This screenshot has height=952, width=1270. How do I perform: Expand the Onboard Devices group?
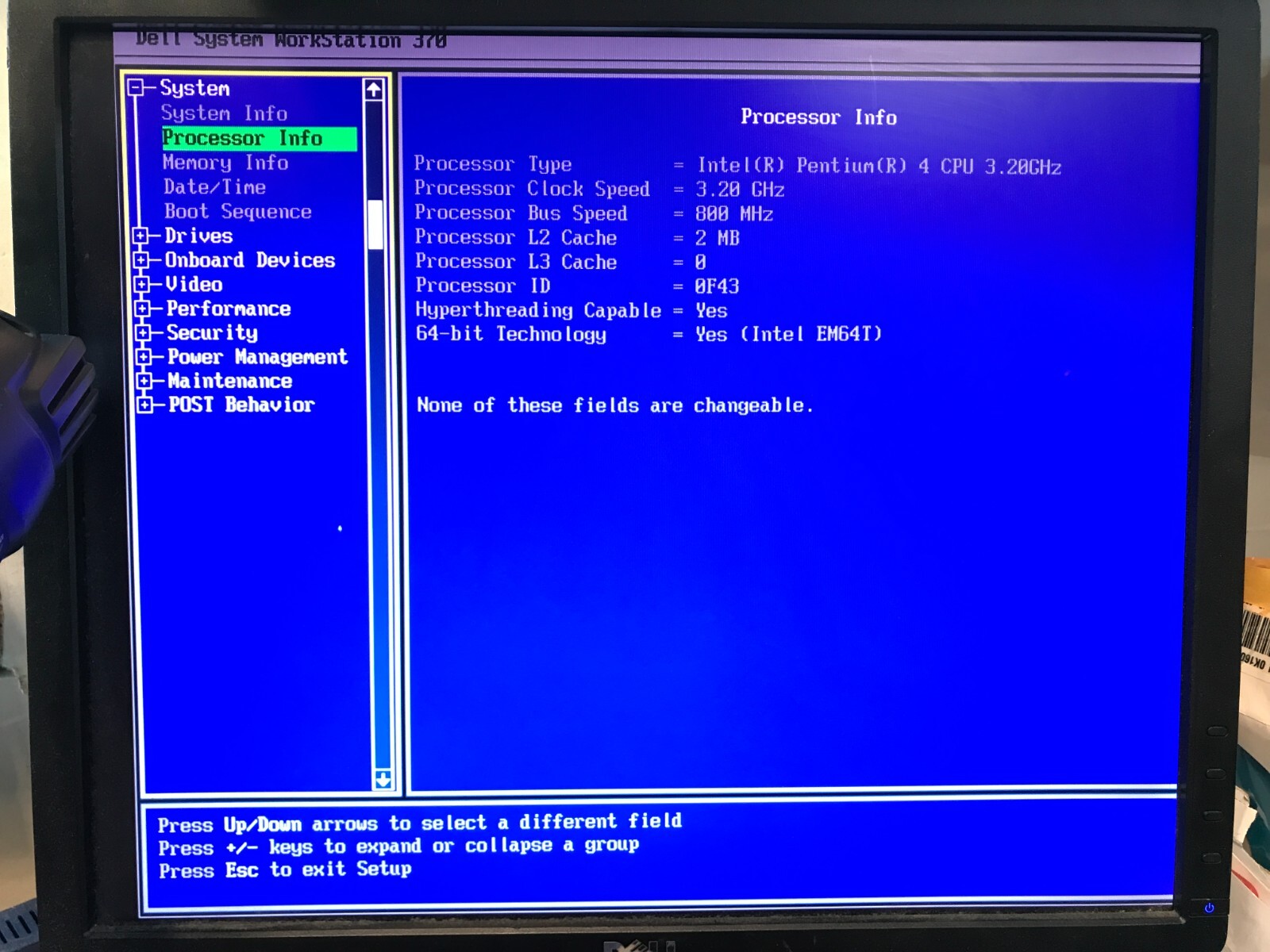[143, 260]
